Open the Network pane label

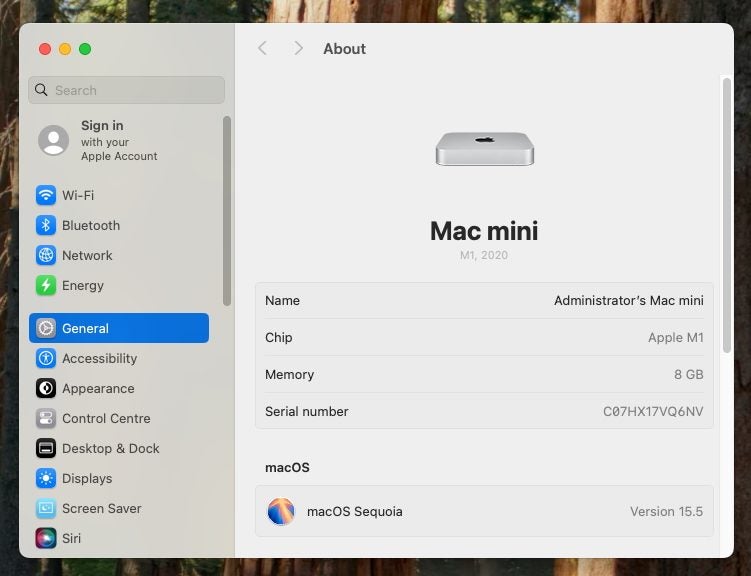pos(87,255)
